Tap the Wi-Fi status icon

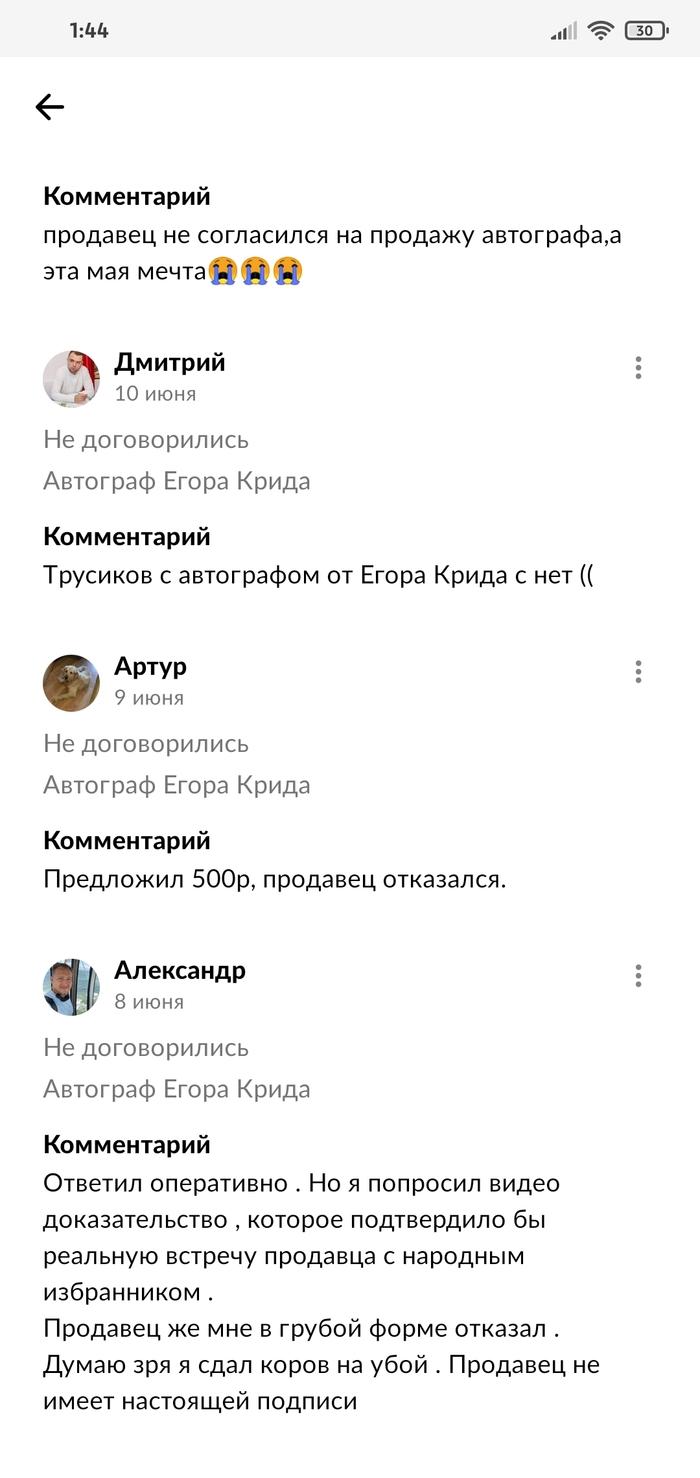600,30
